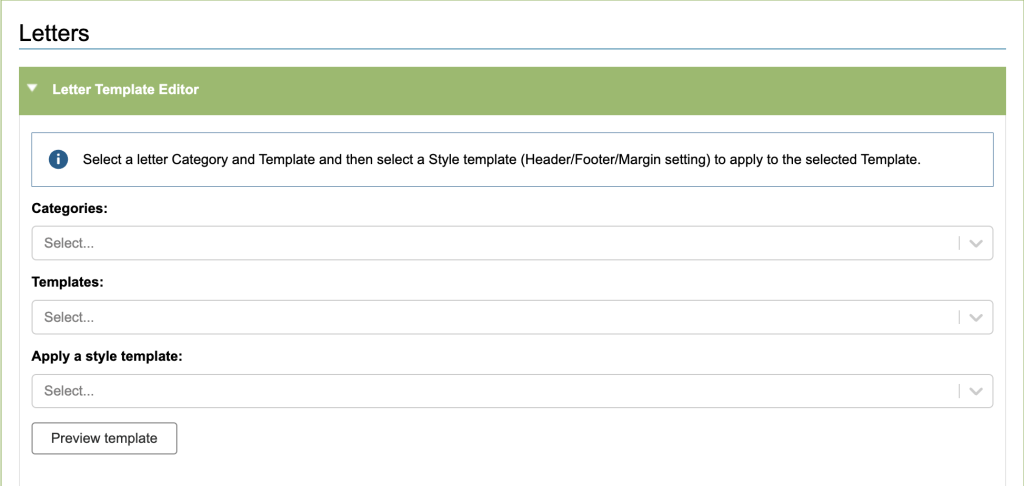This screenshot has height=486, width=1024.
Task: Collapse the Letter Template Editor triangle icon
Action: click(x=34, y=89)
